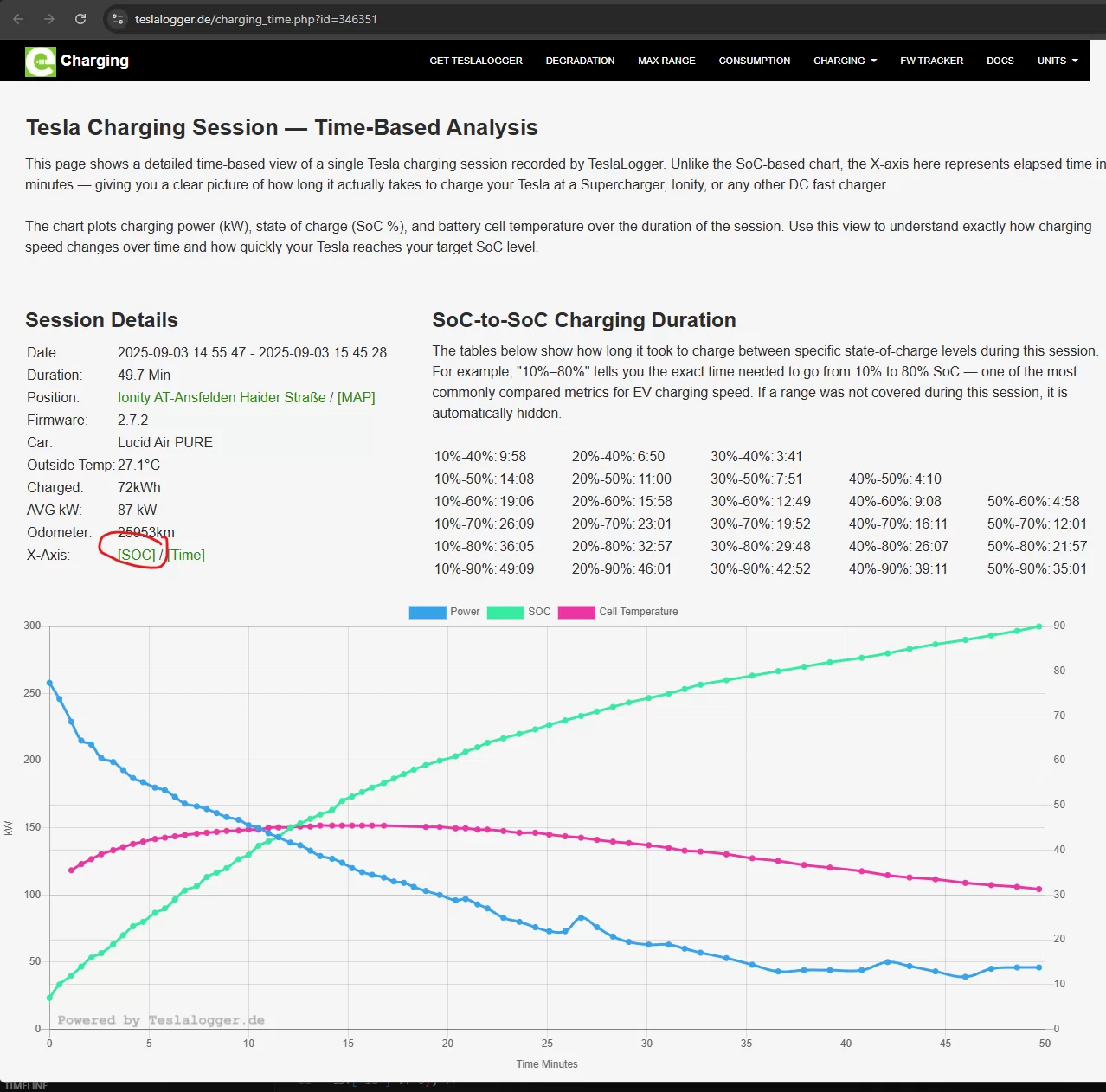Reload the page
1106x1092 pixels.
click(x=80, y=19)
